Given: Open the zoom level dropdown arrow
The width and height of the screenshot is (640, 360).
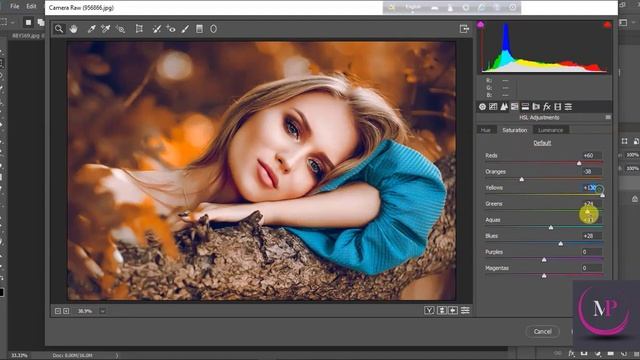Looking at the screenshot, I should (102, 311).
